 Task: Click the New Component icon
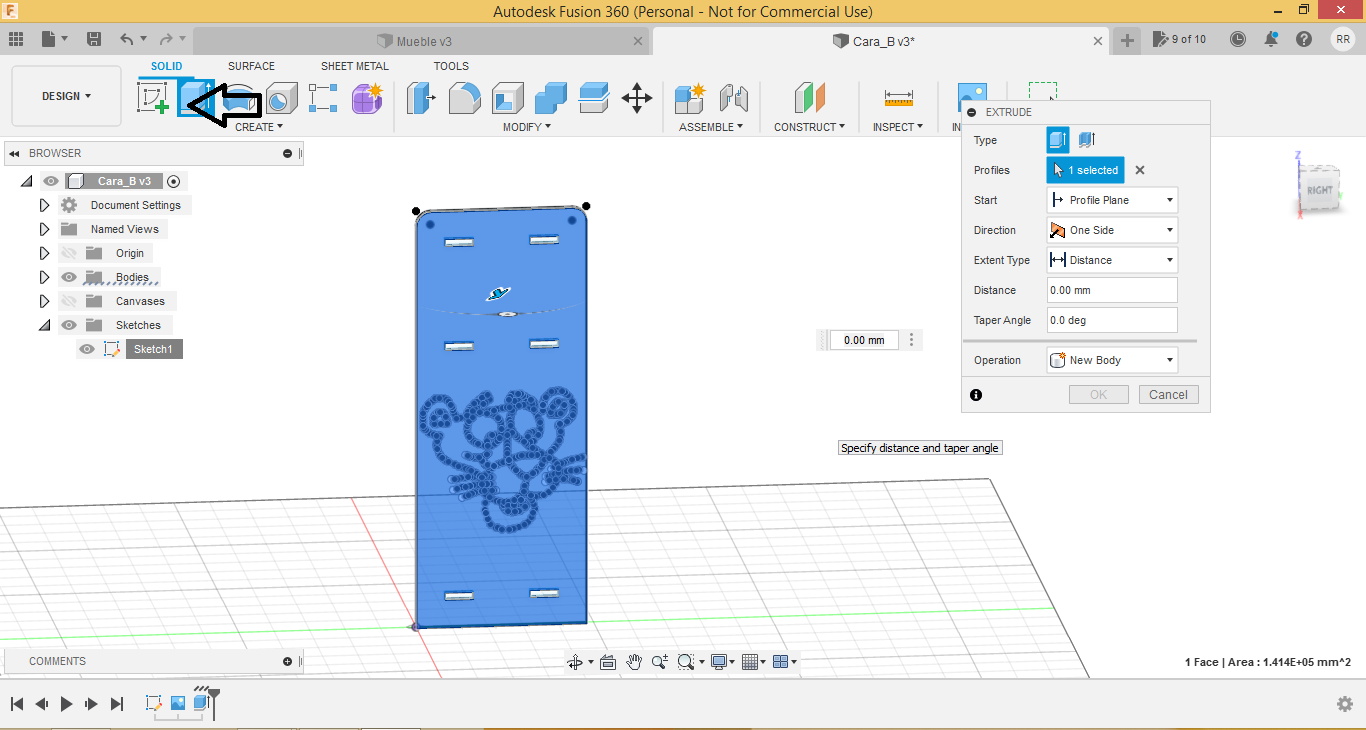click(x=690, y=98)
